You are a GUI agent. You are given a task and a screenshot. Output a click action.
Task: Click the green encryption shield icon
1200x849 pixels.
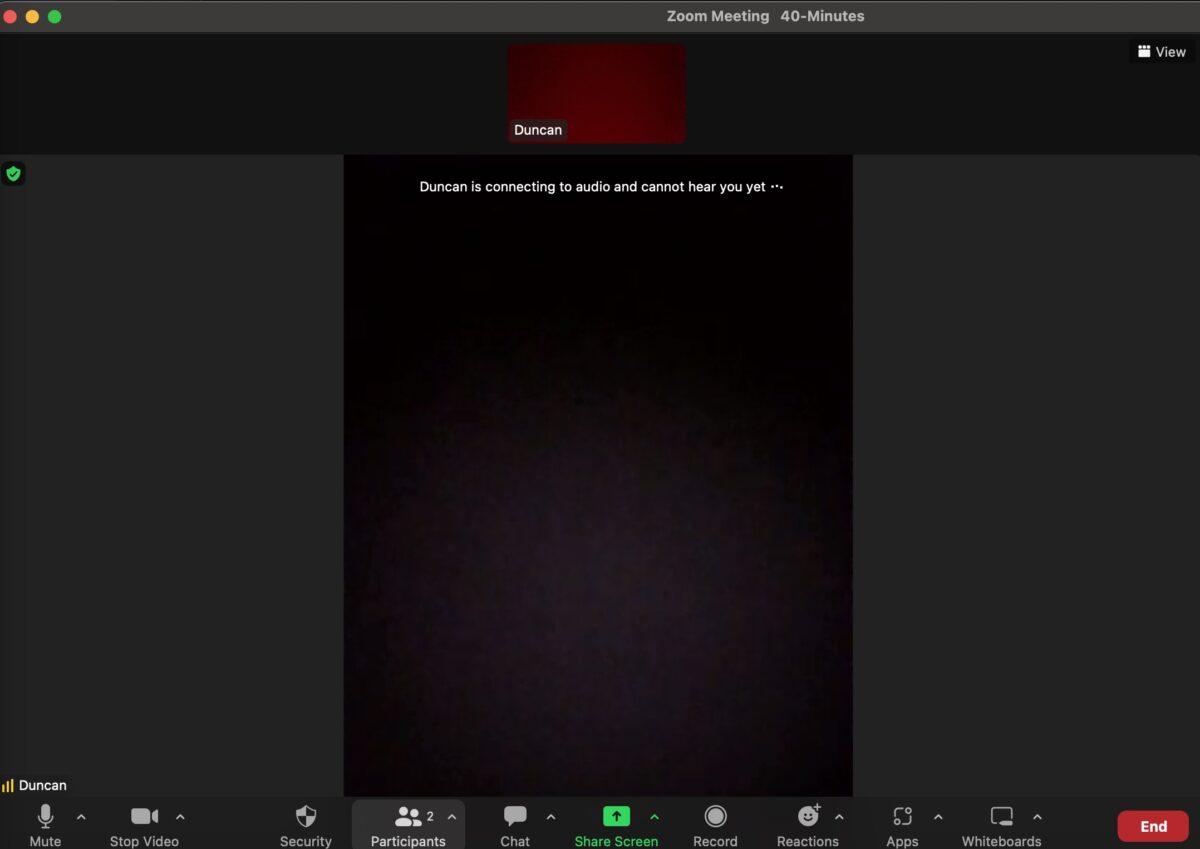coord(13,174)
